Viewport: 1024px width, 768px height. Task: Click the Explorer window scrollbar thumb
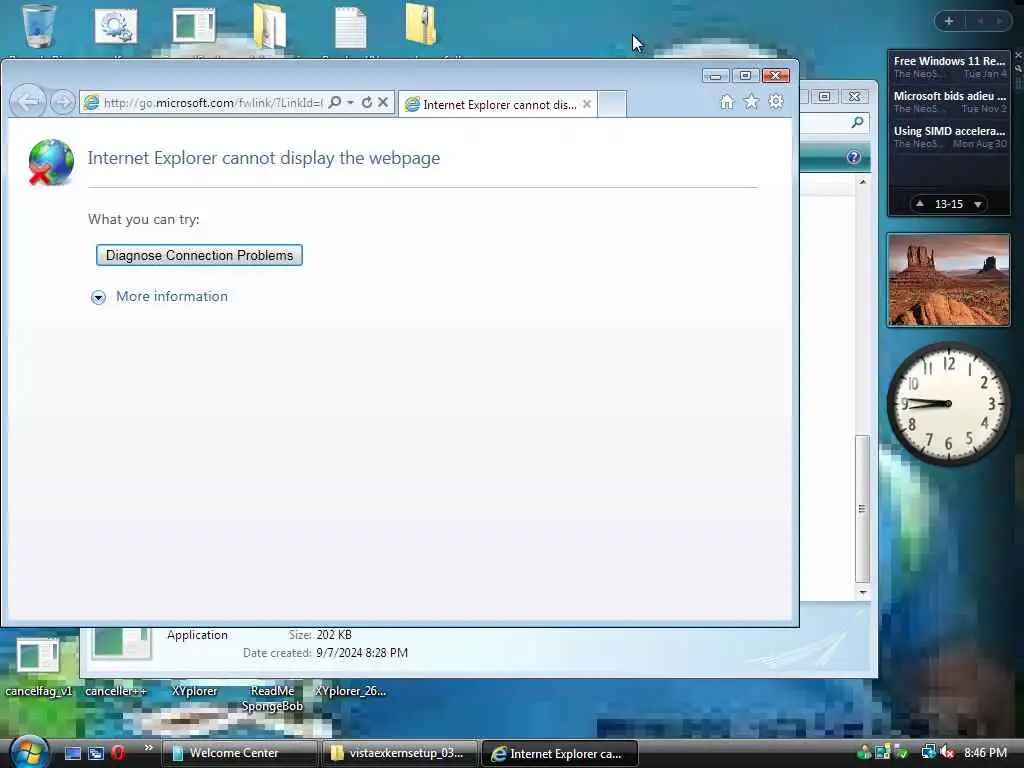click(862, 508)
